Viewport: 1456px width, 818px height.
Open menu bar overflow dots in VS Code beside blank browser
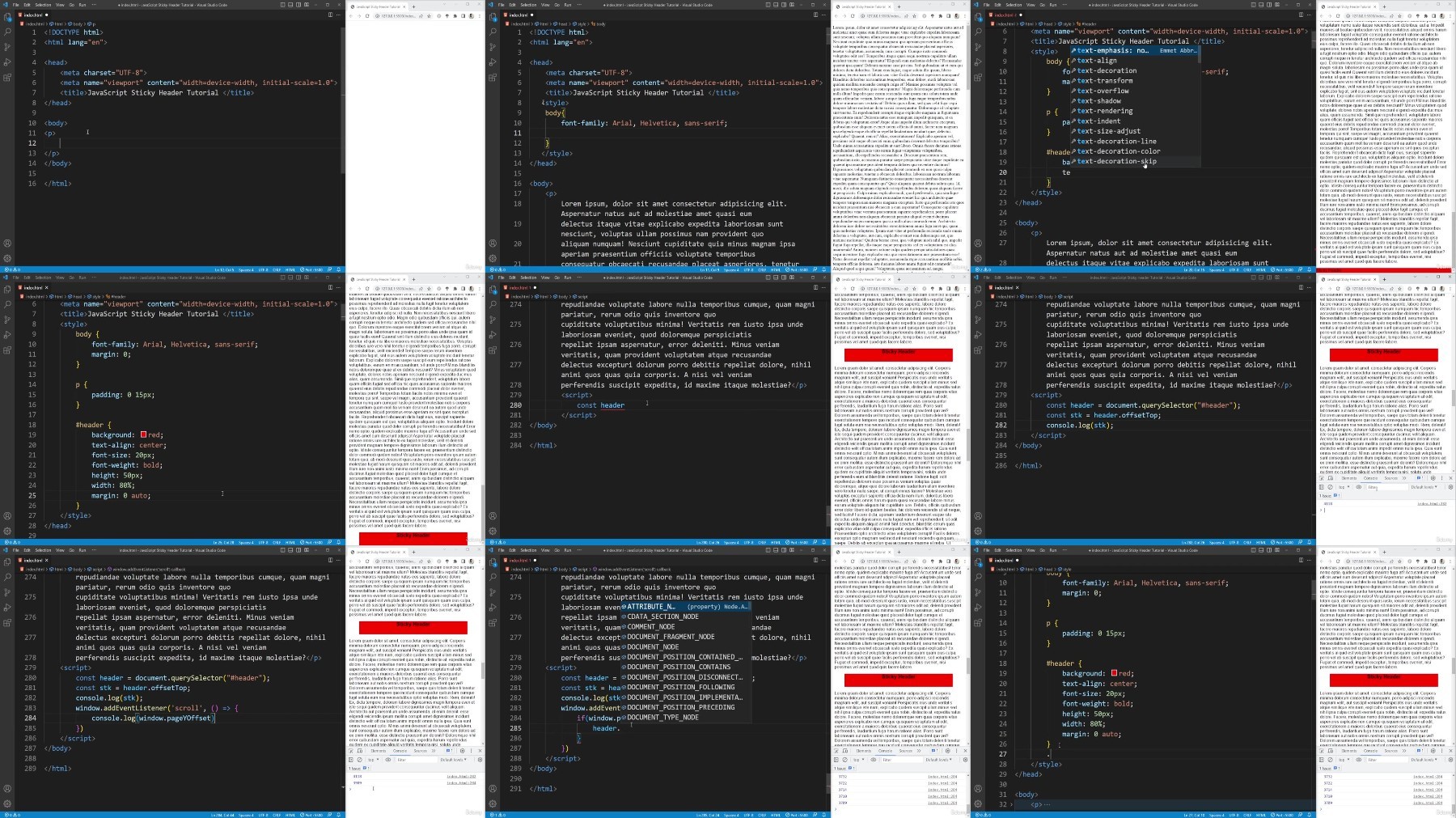coord(94,5)
